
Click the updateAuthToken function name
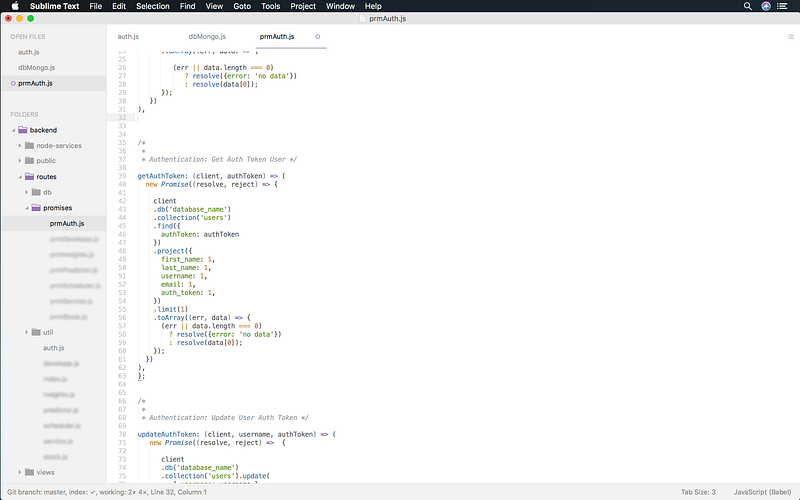click(x=167, y=435)
